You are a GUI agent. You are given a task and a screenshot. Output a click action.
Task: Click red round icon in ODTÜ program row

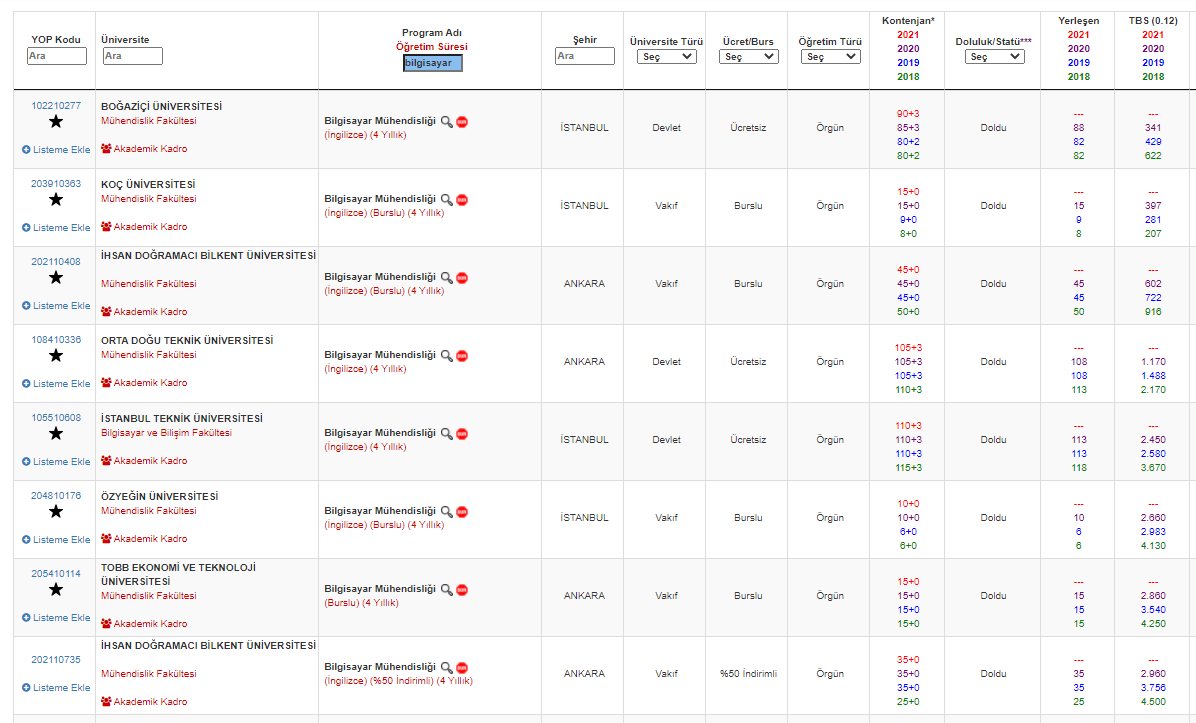462,356
